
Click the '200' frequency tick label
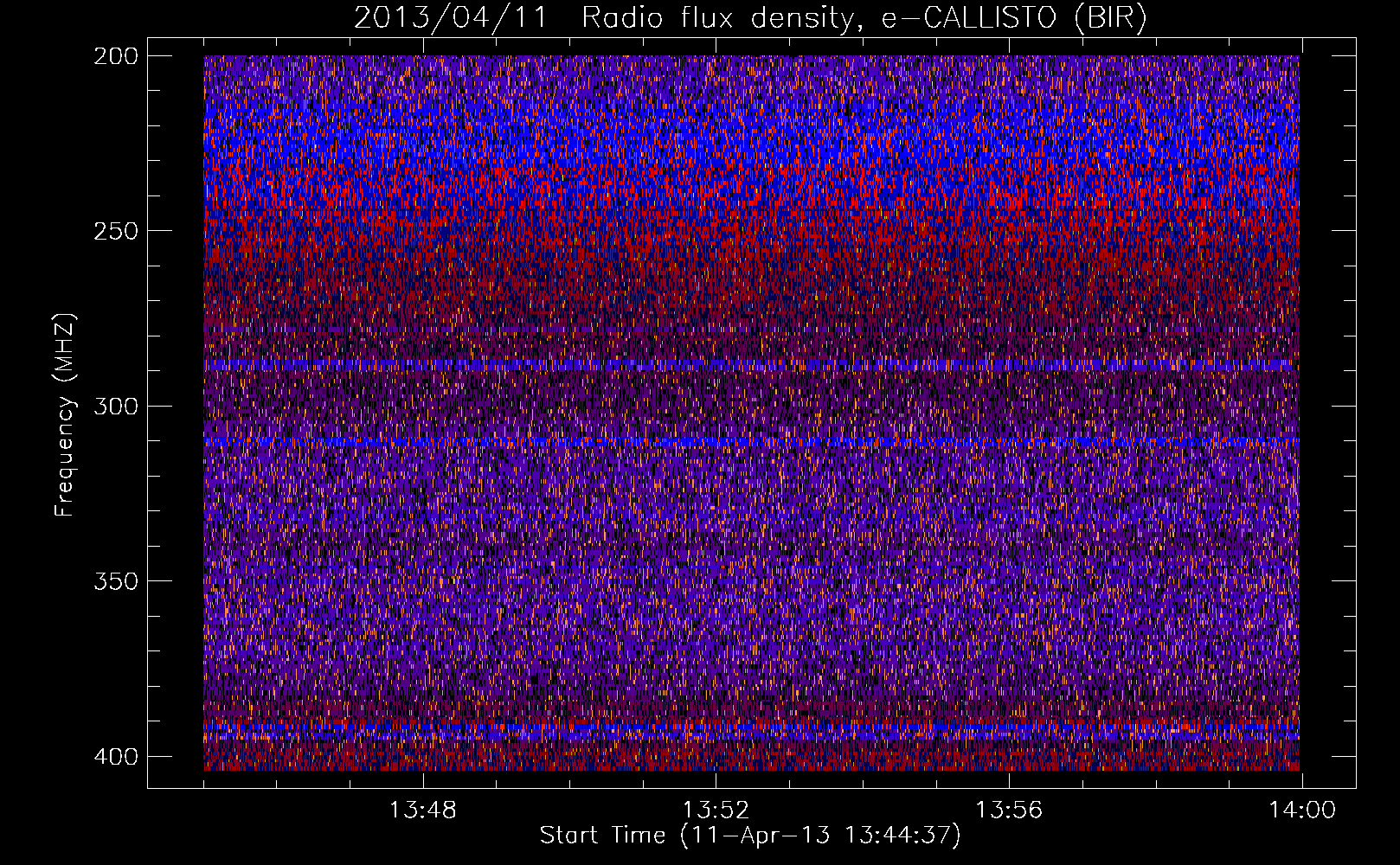click(x=115, y=56)
